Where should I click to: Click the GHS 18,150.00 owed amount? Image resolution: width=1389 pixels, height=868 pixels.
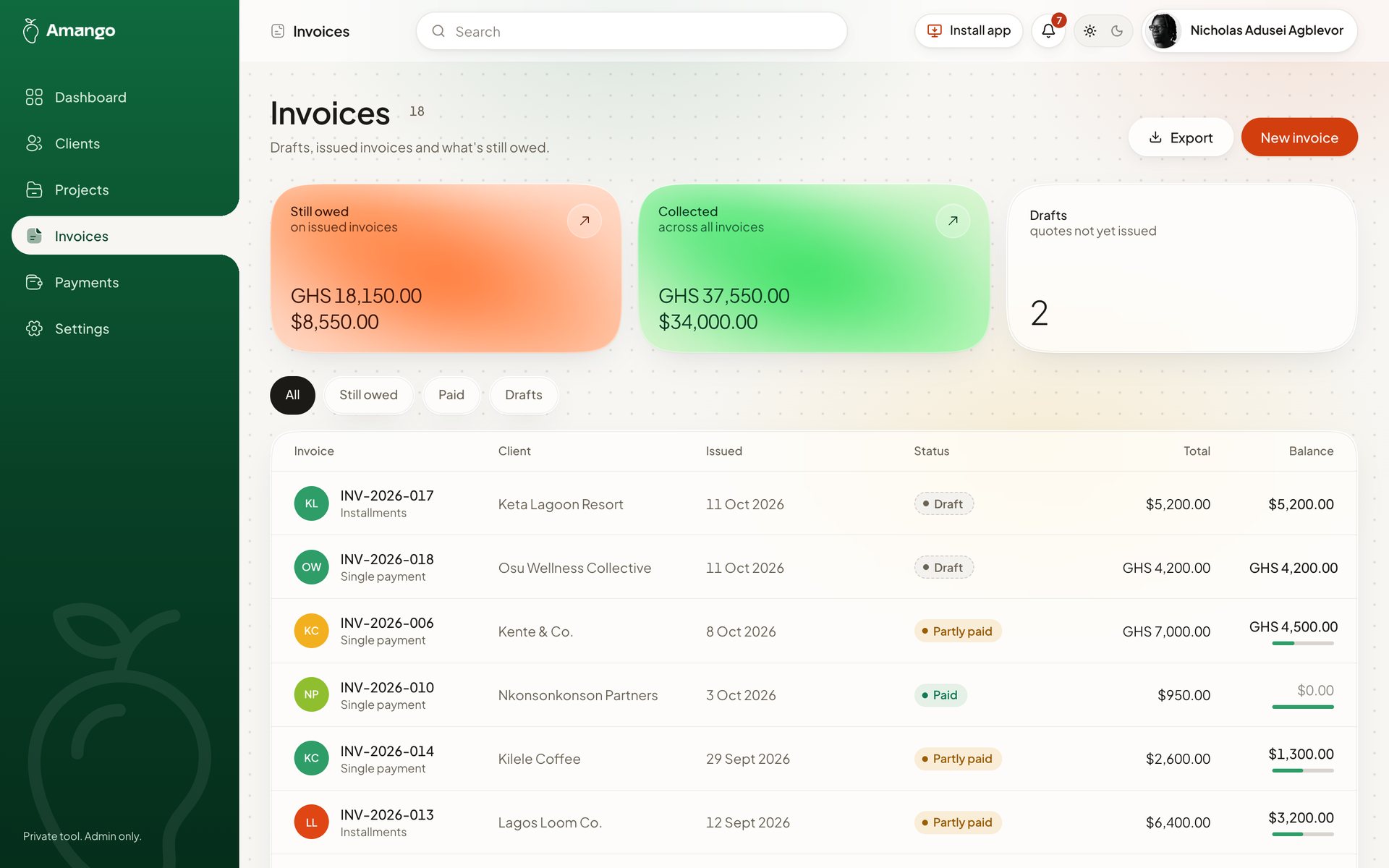356,296
